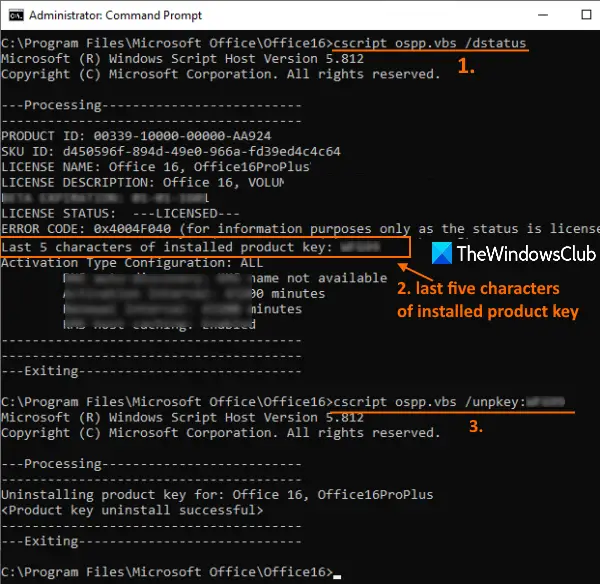Click the last '---Exiting---' line
The width and height of the screenshot is (600, 584).
point(152,542)
